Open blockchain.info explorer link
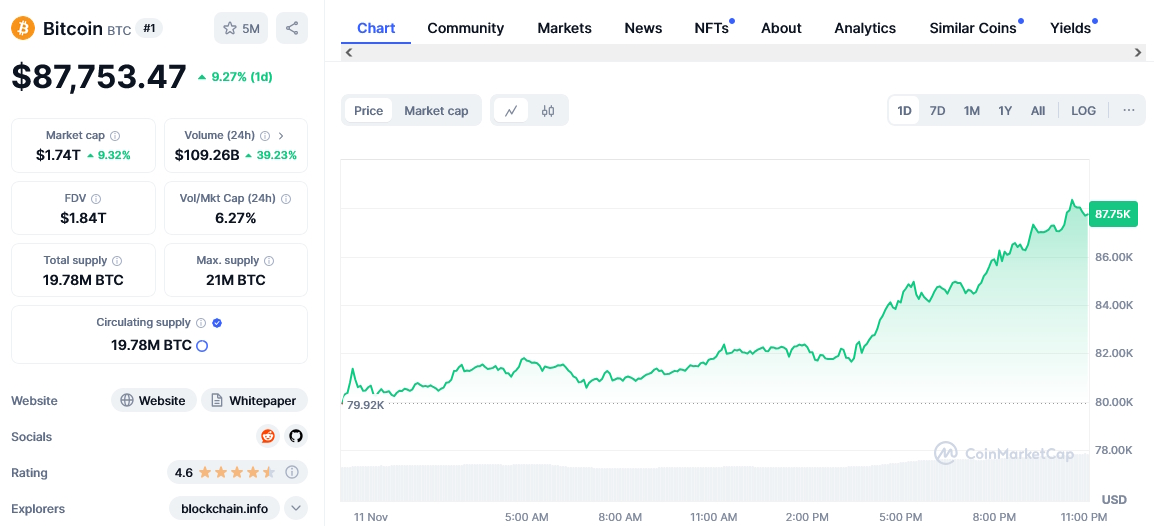The height and width of the screenshot is (526, 1154). click(x=224, y=508)
